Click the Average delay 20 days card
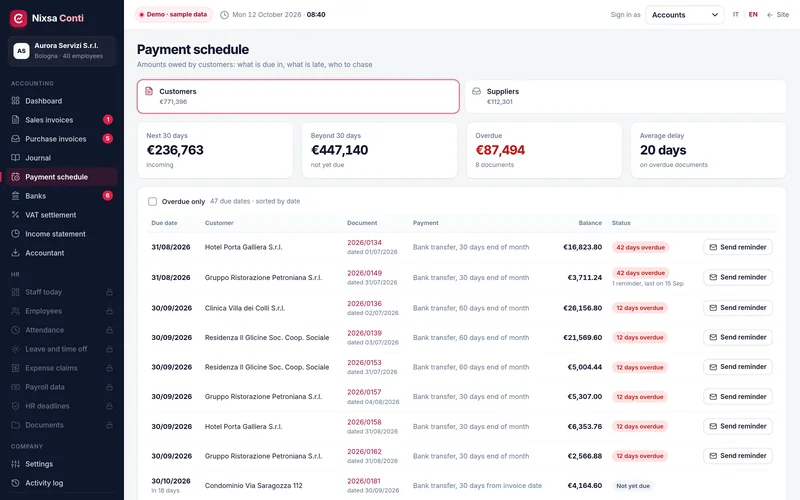The image size is (800, 500). pos(708,150)
